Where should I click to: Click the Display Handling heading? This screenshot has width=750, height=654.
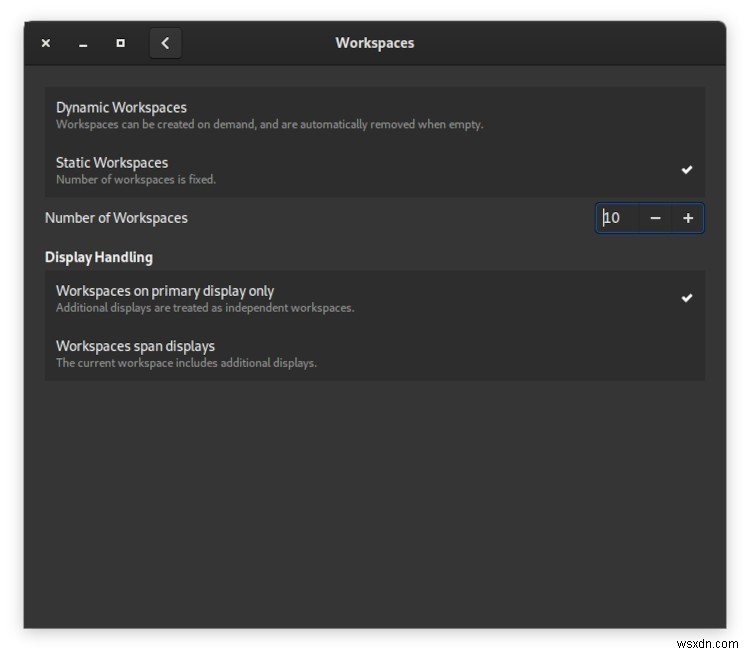(99, 257)
